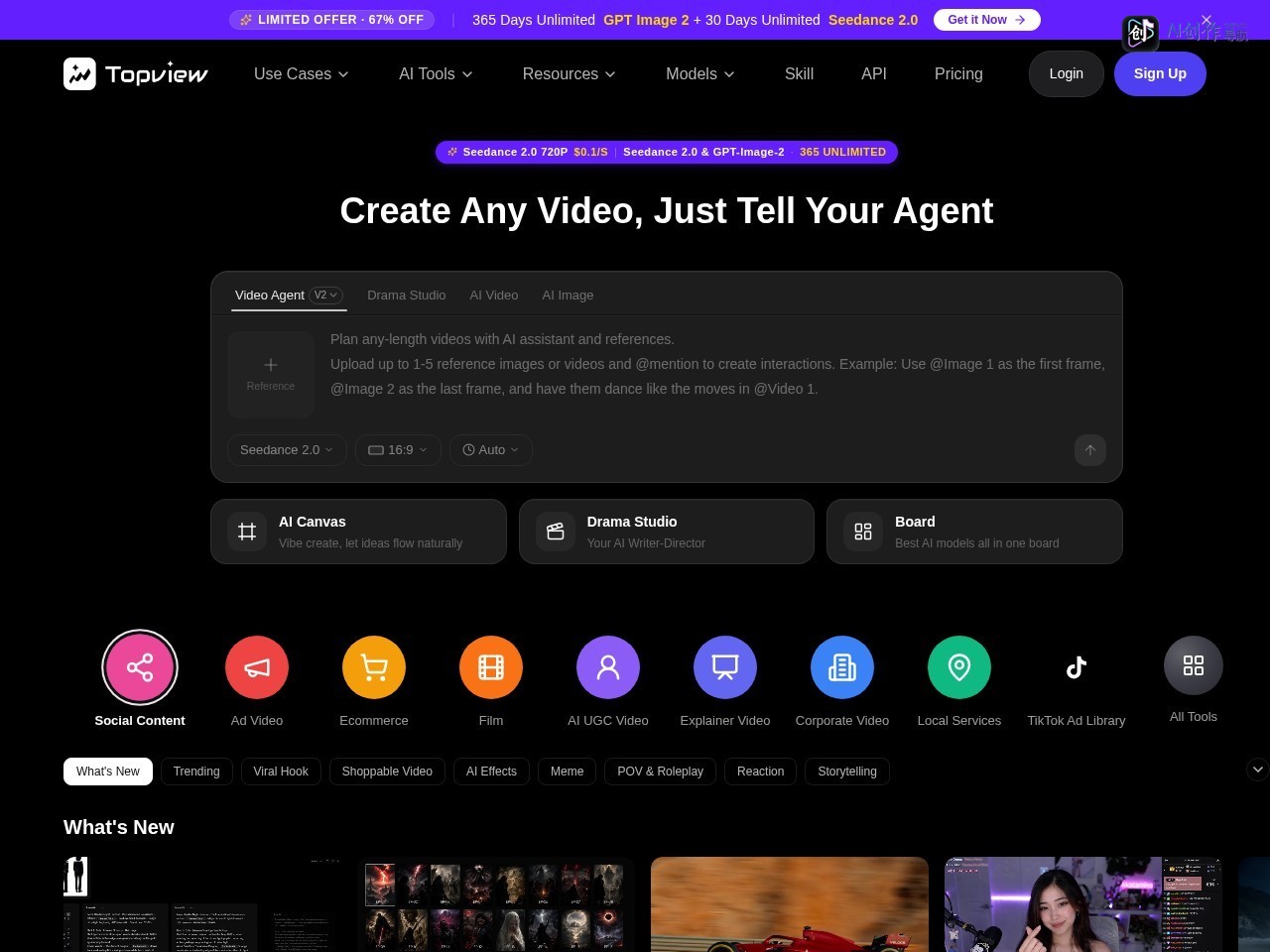Select the Meme filter chip

point(567,772)
